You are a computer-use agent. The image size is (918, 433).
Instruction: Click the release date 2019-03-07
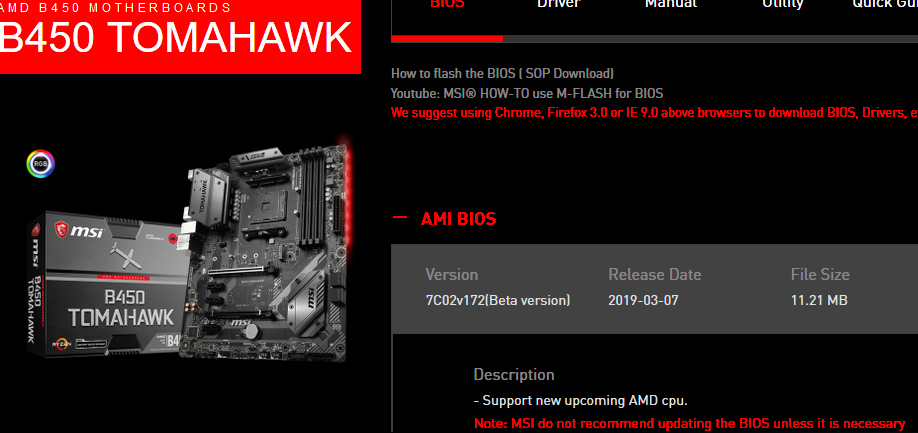click(643, 301)
